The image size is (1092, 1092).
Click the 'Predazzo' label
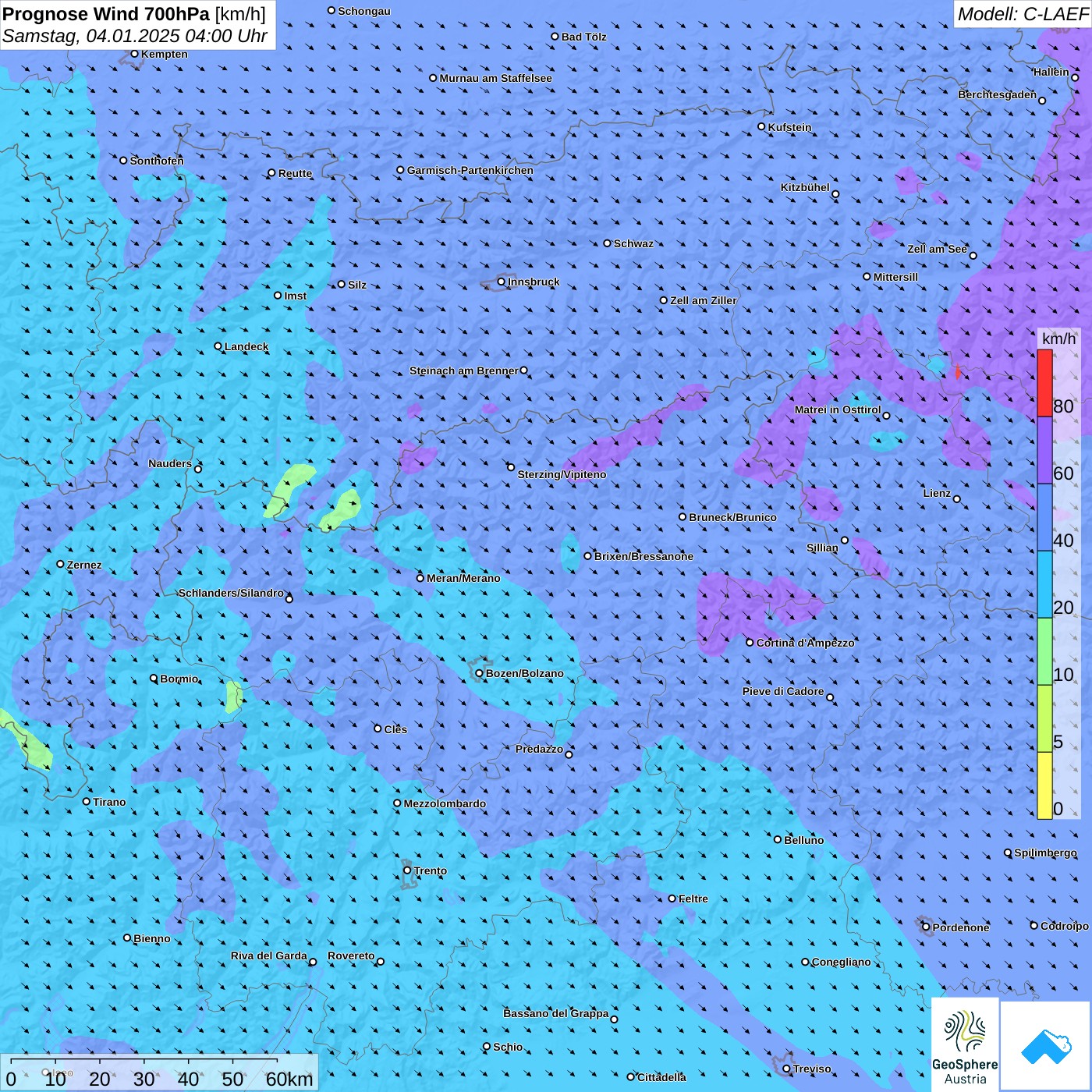click(539, 749)
